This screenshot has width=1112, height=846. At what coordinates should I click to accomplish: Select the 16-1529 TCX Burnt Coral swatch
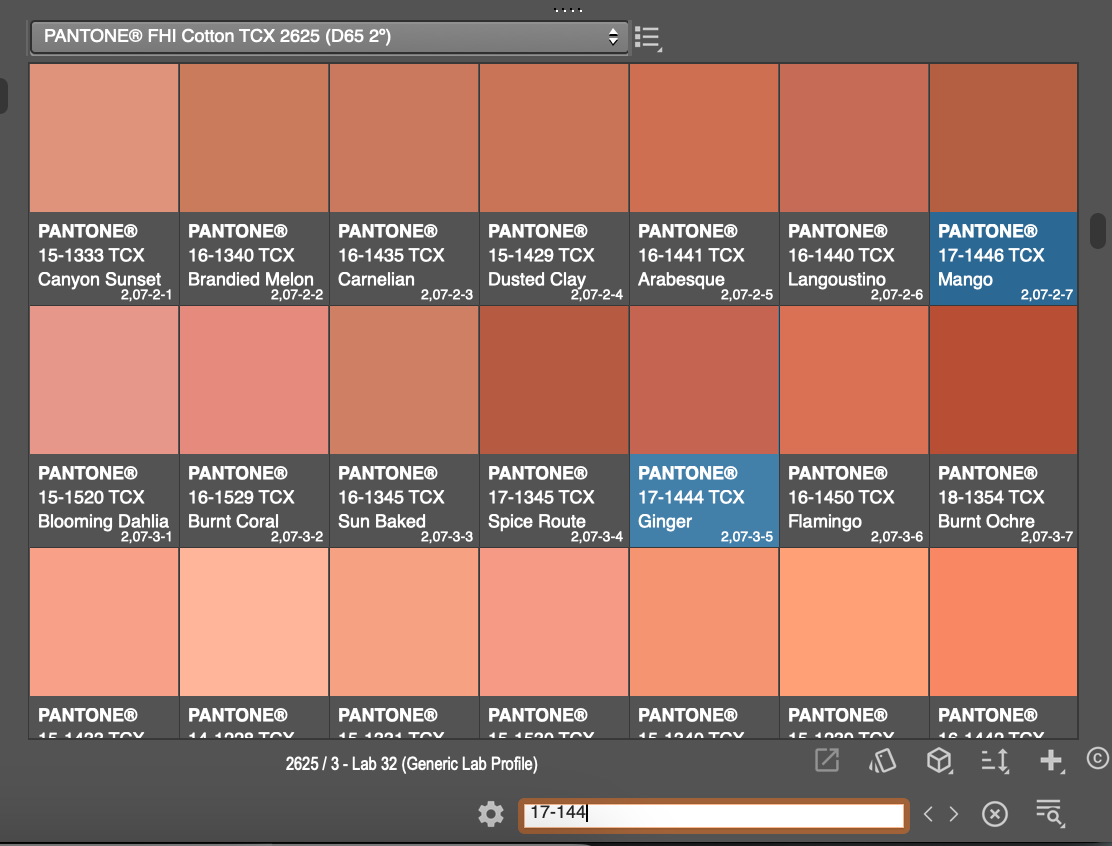(254, 380)
